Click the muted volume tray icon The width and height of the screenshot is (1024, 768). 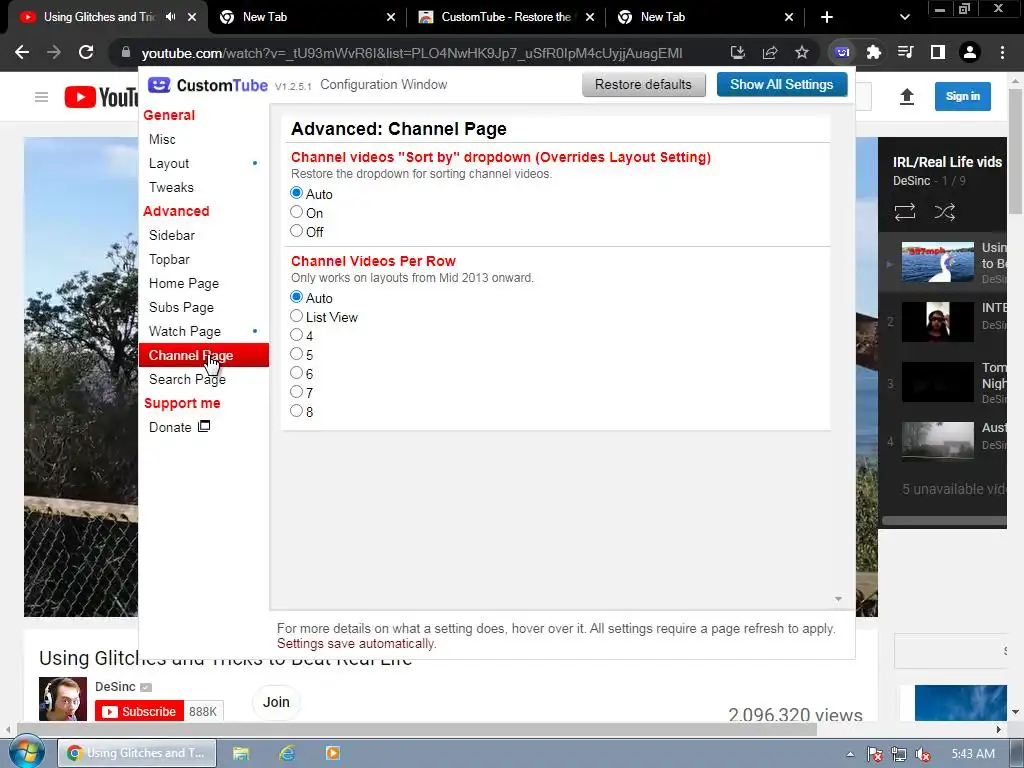click(x=923, y=754)
